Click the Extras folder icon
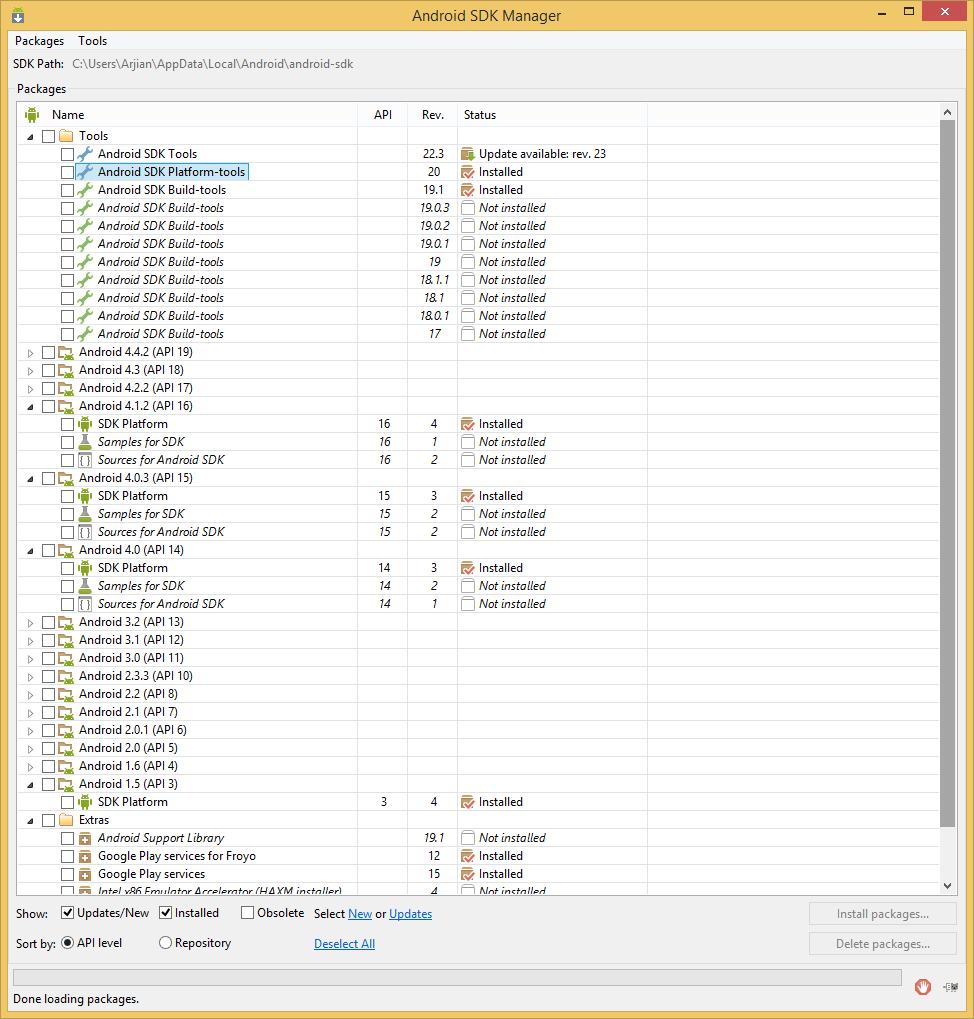 click(x=66, y=820)
